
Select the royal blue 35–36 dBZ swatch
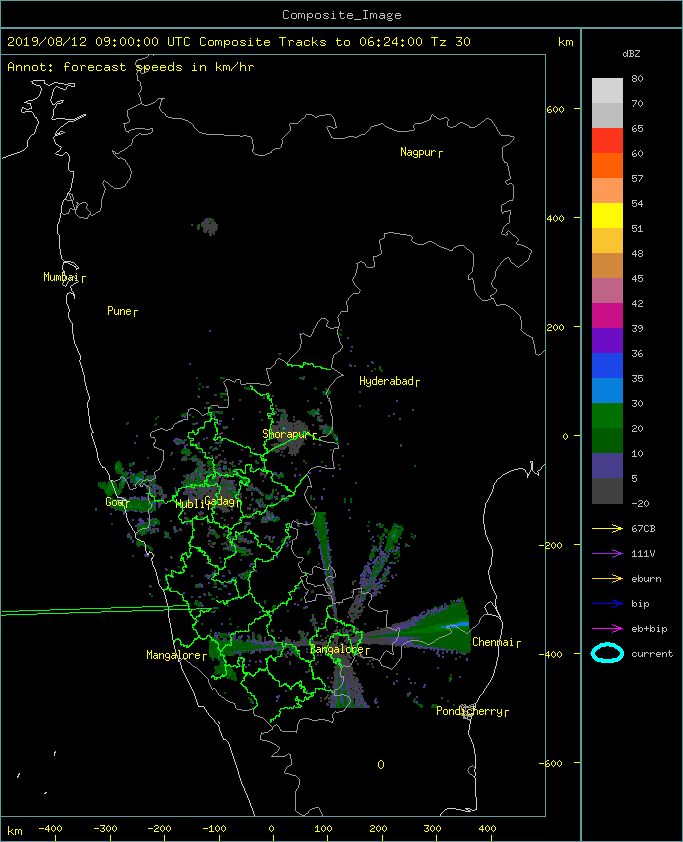[x=607, y=365]
